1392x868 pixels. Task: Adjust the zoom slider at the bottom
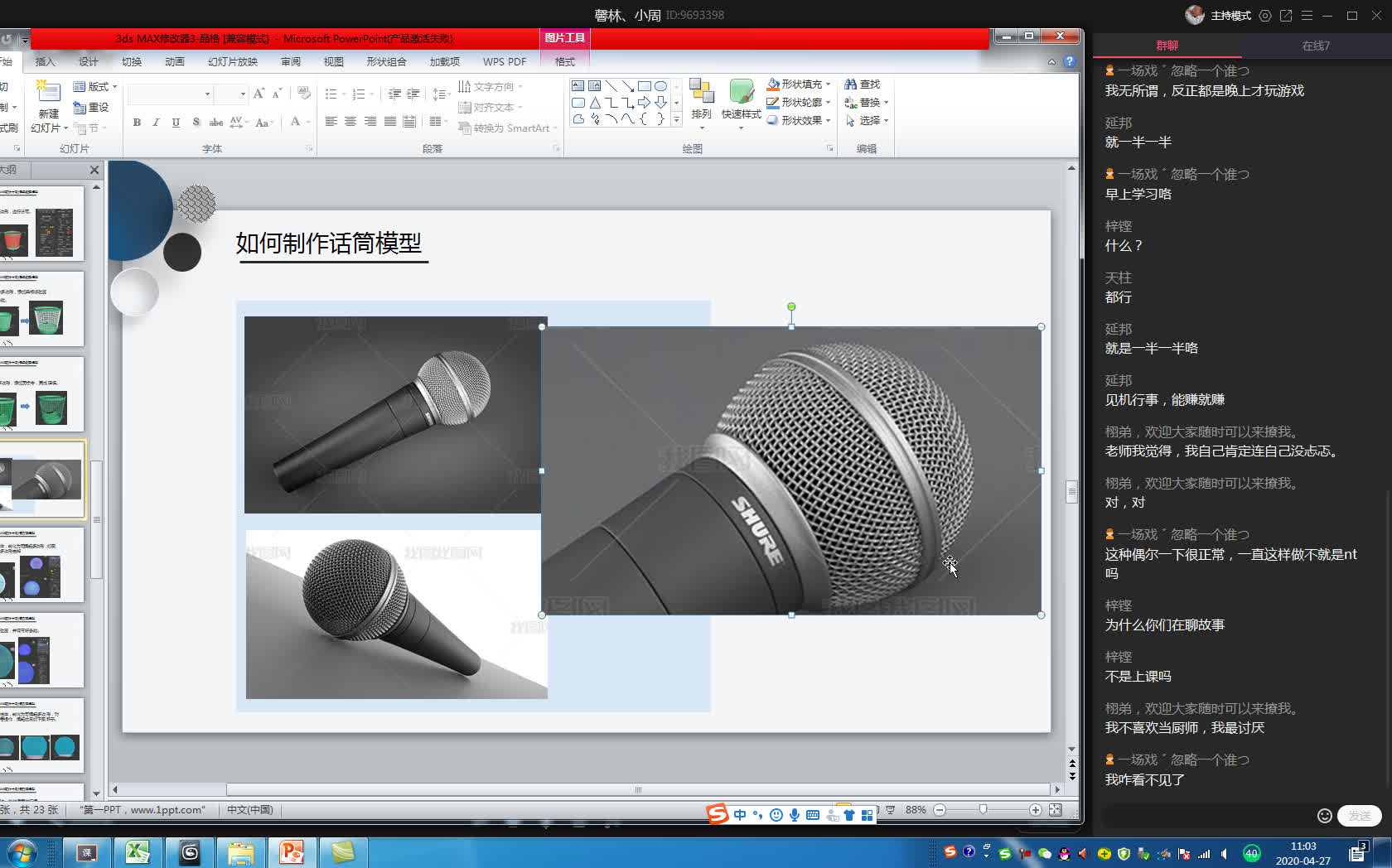click(x=982, y=809)
